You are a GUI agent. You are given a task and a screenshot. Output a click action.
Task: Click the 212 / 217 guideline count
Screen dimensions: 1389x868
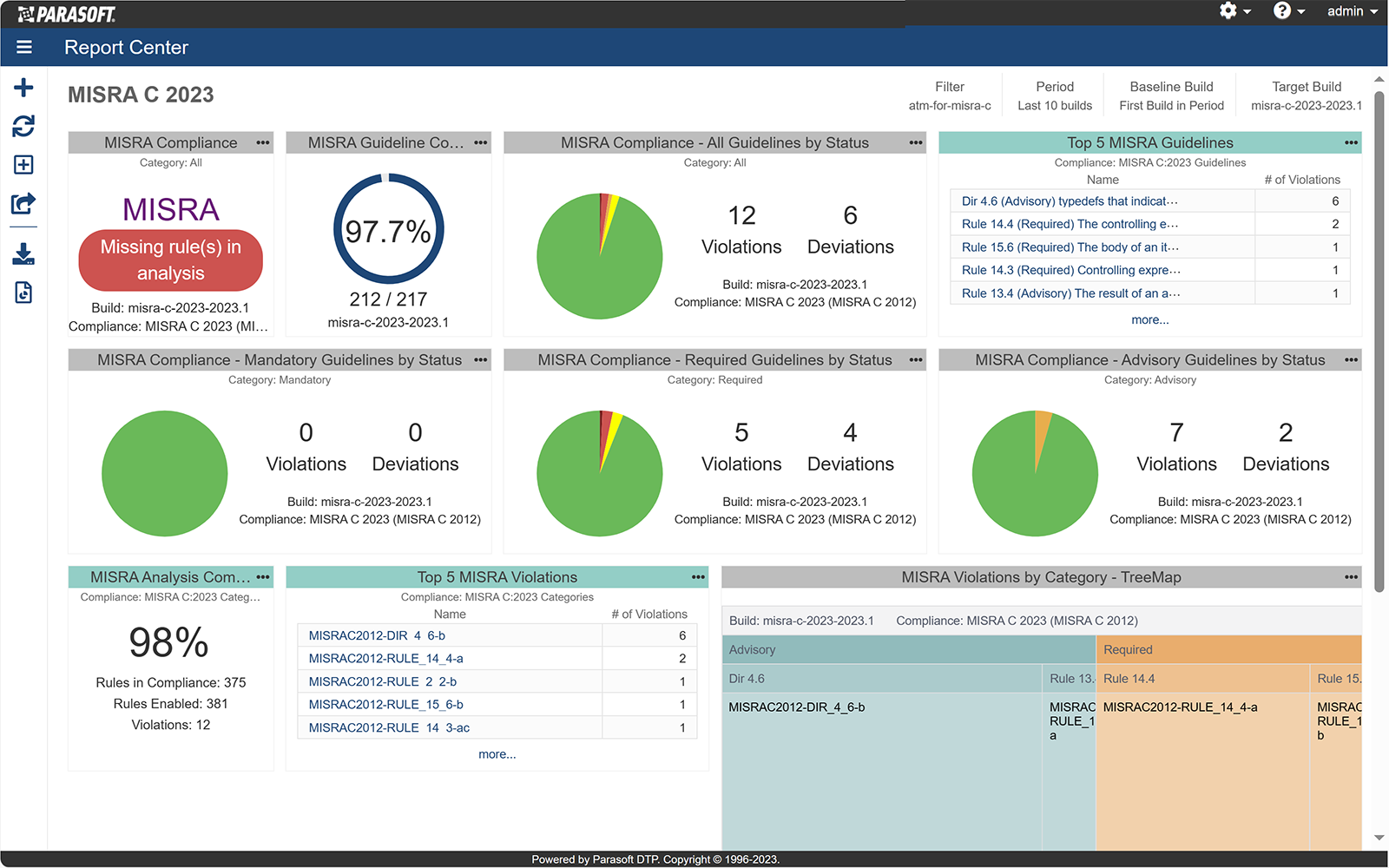click(388, 299)
